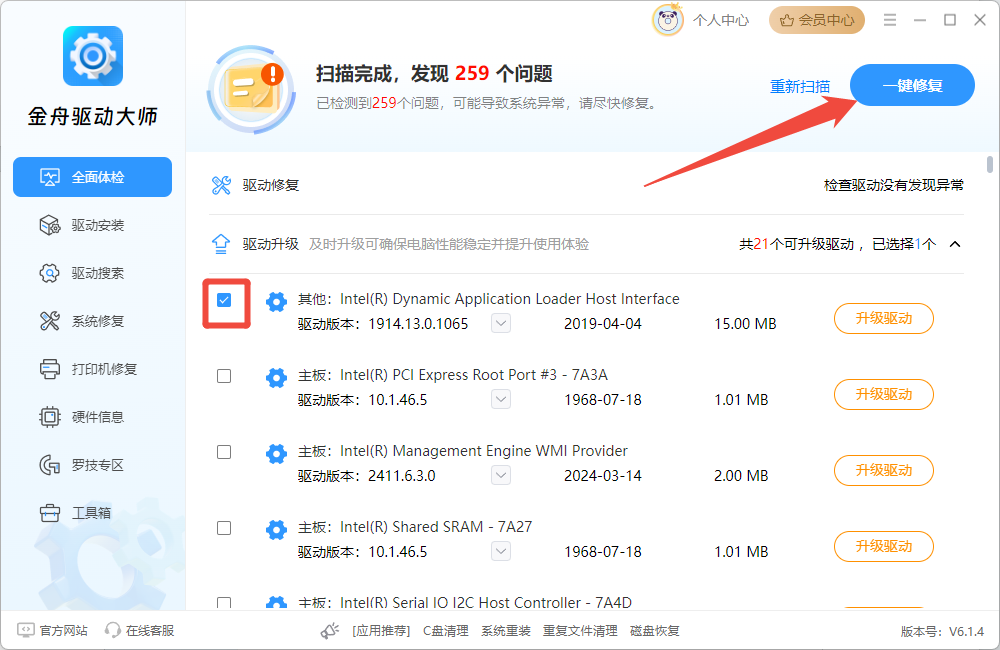The width and height of the screenshot is (1000, 650).
Task: Open version dropdown for Shared SRAM driver
Action: coord(501,551)
